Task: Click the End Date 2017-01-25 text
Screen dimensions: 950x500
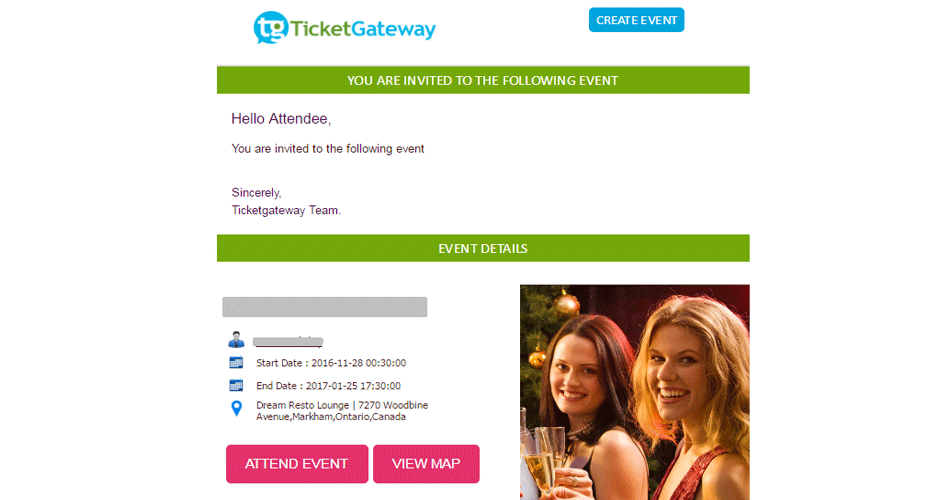Action: point(328,386)
